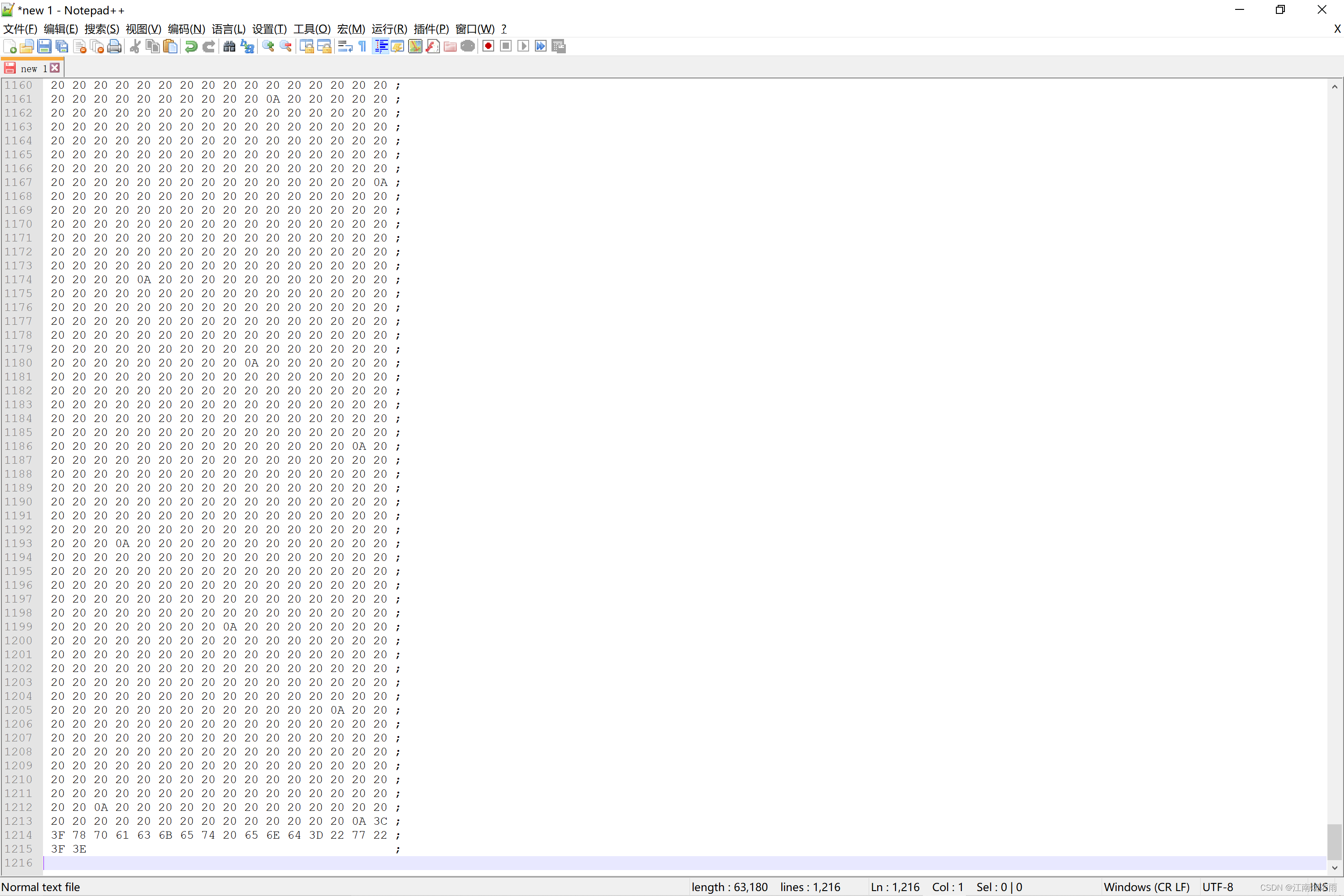The image size is (1344, 896).
Task: Open the 文件(F) menu
Action: (20, 29)
